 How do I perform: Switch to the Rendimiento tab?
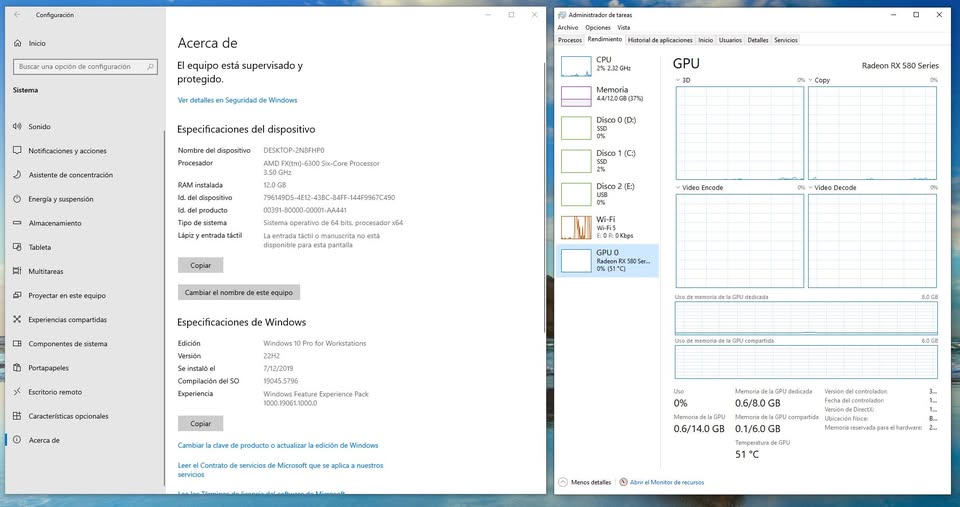(x=604, y=39)
